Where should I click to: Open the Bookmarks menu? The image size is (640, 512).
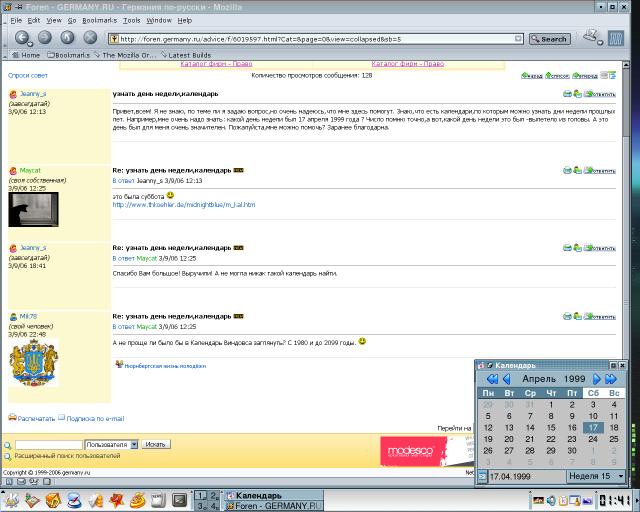tap(99, 20)
